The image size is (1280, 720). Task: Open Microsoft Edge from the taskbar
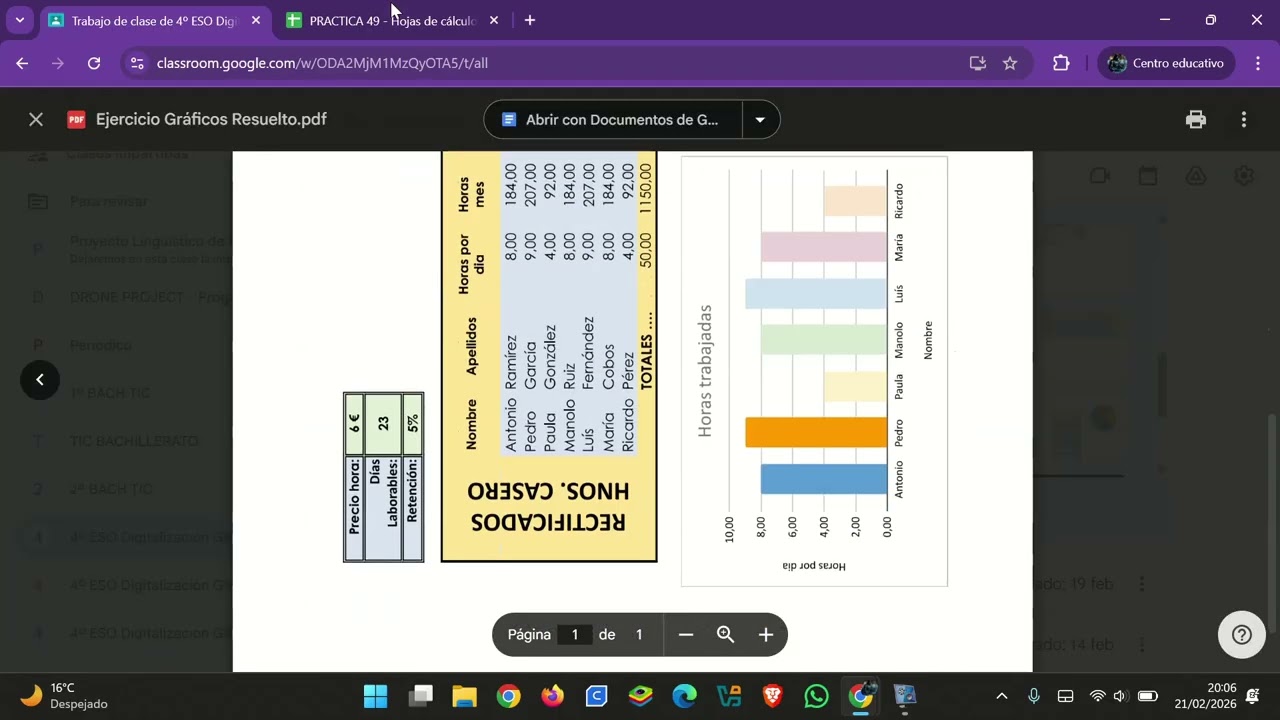pos(685,695)
